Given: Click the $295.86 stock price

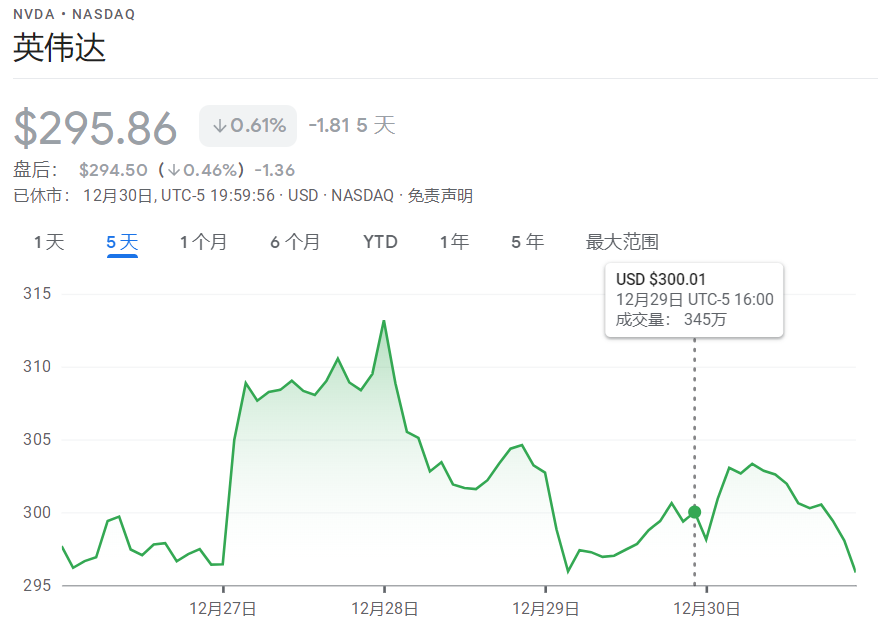Looking at the screenshot, I should tap(95, 128).
